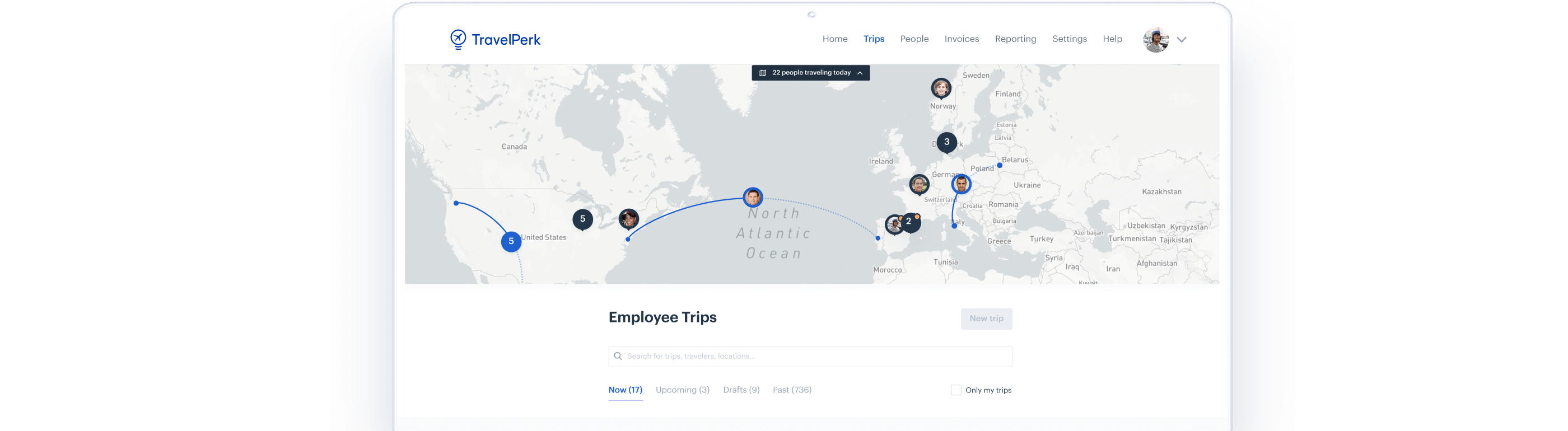Focus the search trips input field
Screen dimensions: 1568x431
[x=810, y=357]
